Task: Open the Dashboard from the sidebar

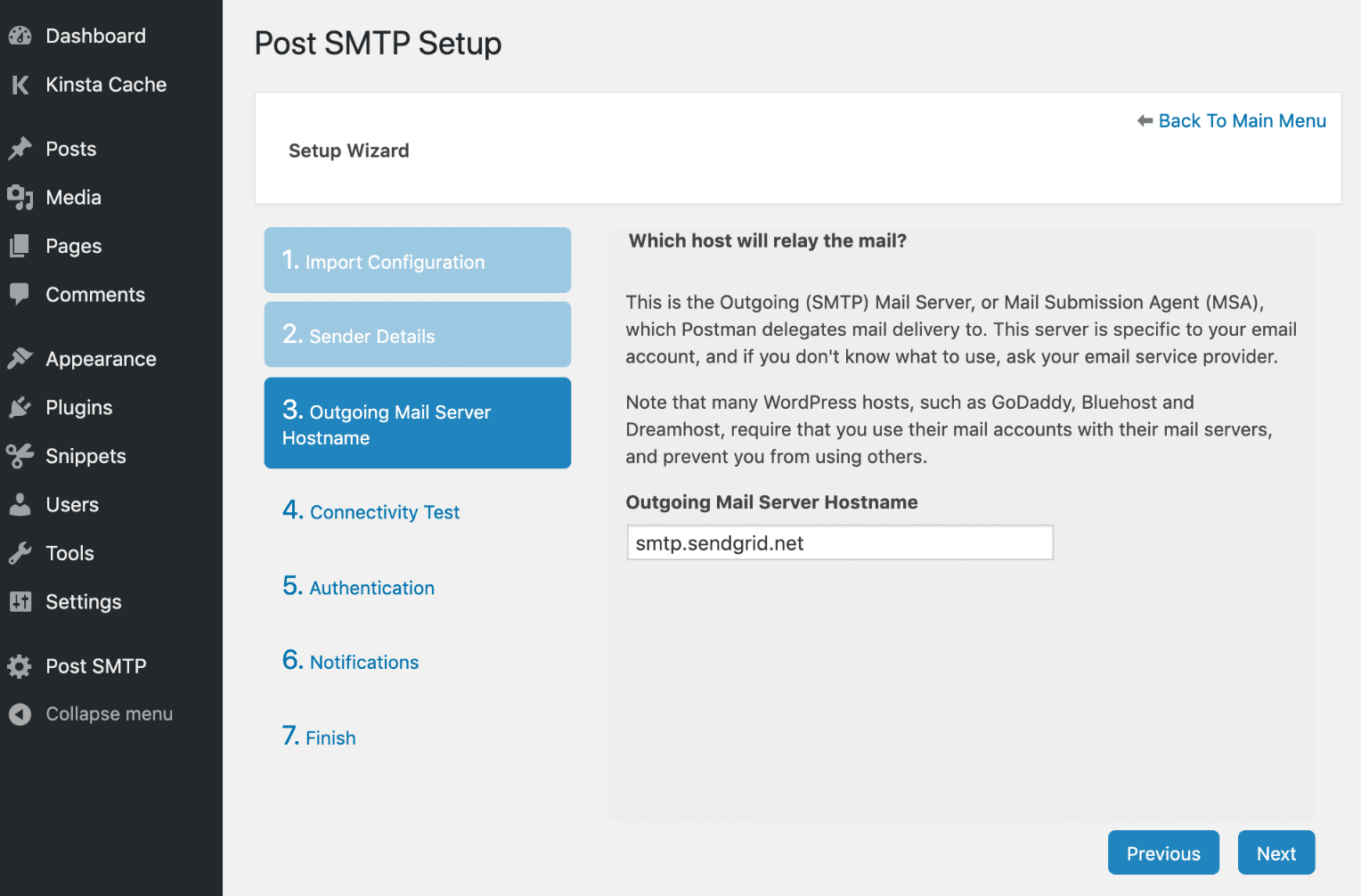Action: [x=20, y=36]
